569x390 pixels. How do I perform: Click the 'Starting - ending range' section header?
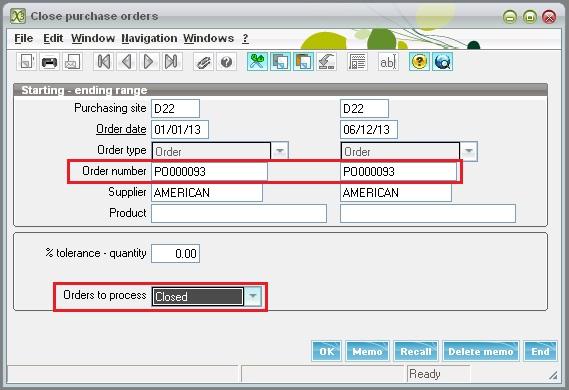[x=280, y=90]
